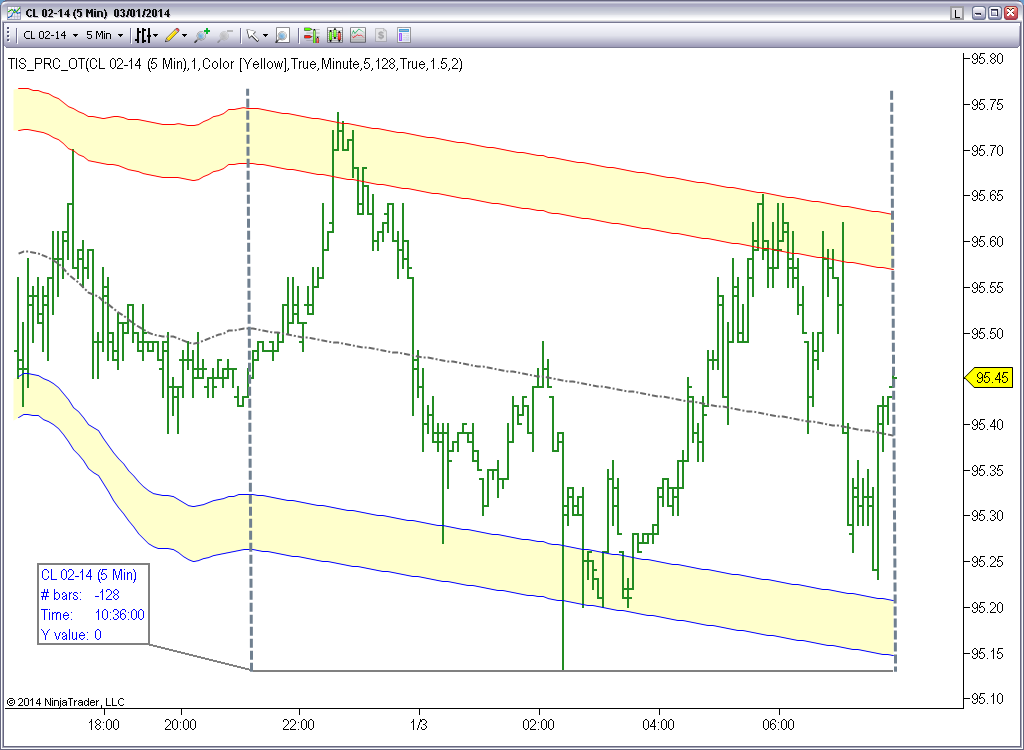Toggle the crosshair magnifier tool
The image size is (1024, 750).
(285, 35)
